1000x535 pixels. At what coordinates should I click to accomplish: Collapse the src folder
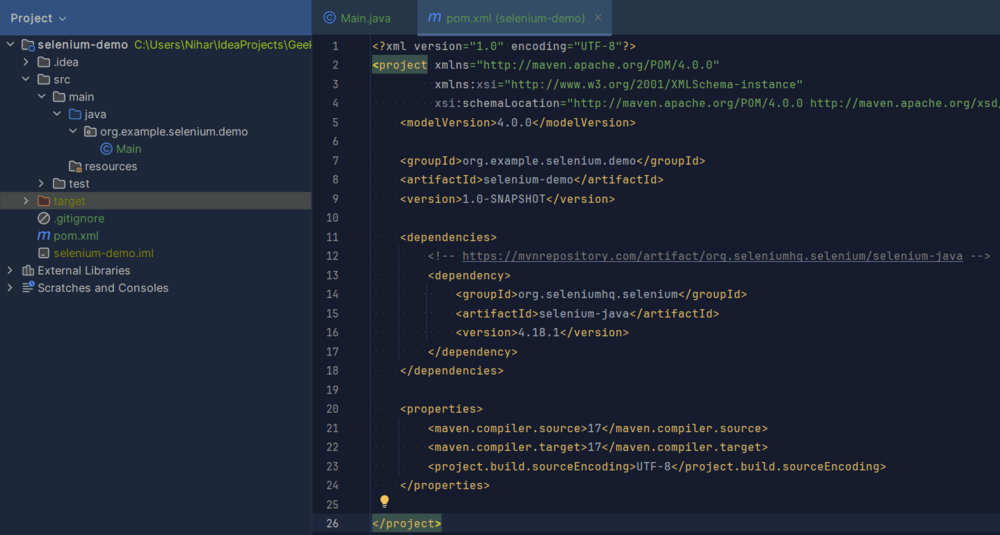click(26, 79)
